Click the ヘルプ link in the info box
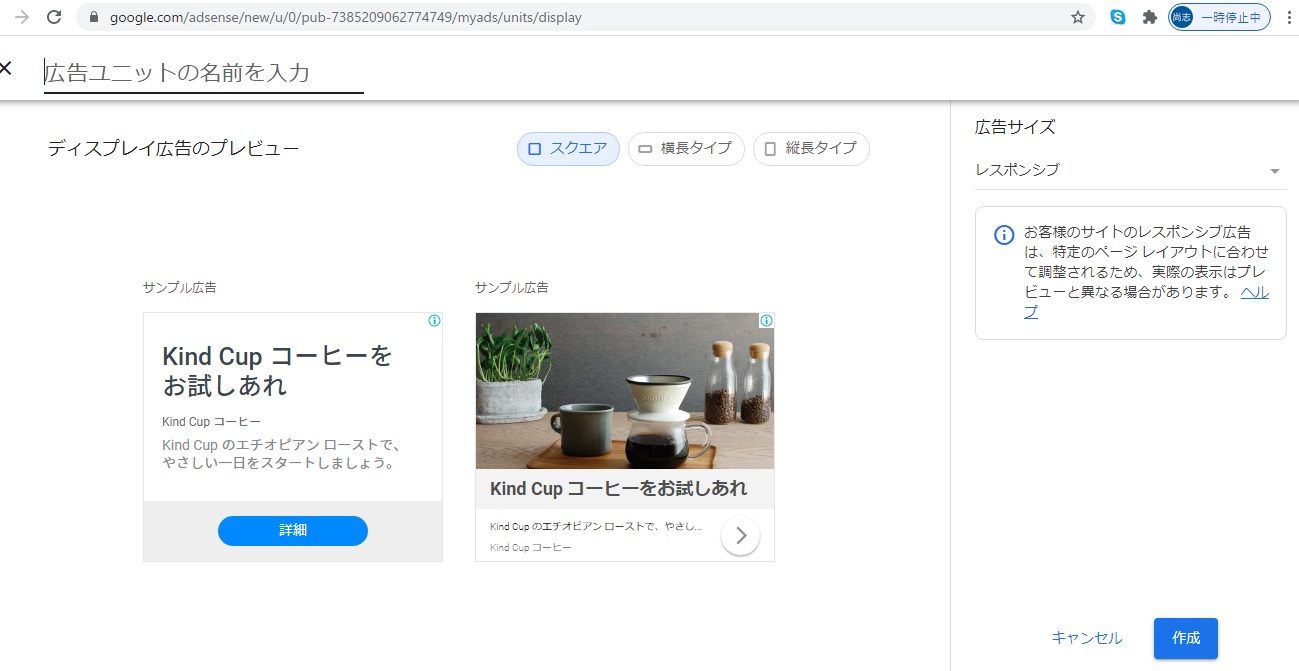This screenshot has width=1299, height=671. (1255, 292)
